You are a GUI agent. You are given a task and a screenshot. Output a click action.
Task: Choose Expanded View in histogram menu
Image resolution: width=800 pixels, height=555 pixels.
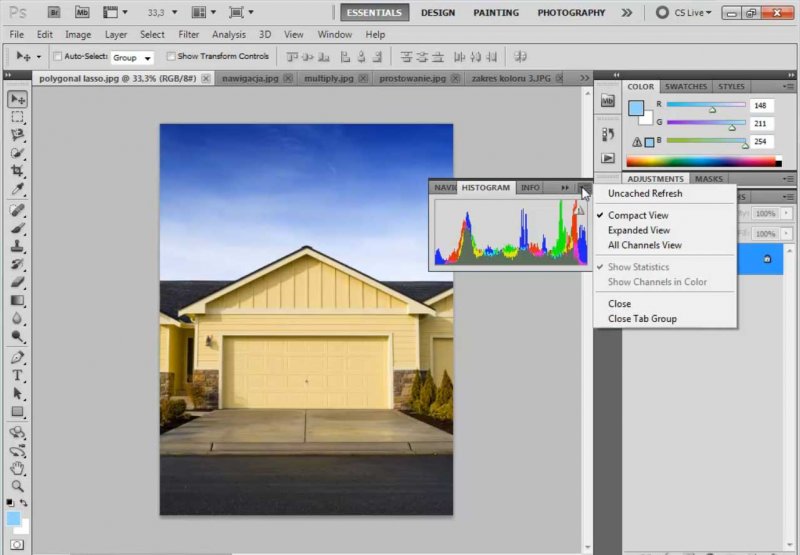click(638, 230)
